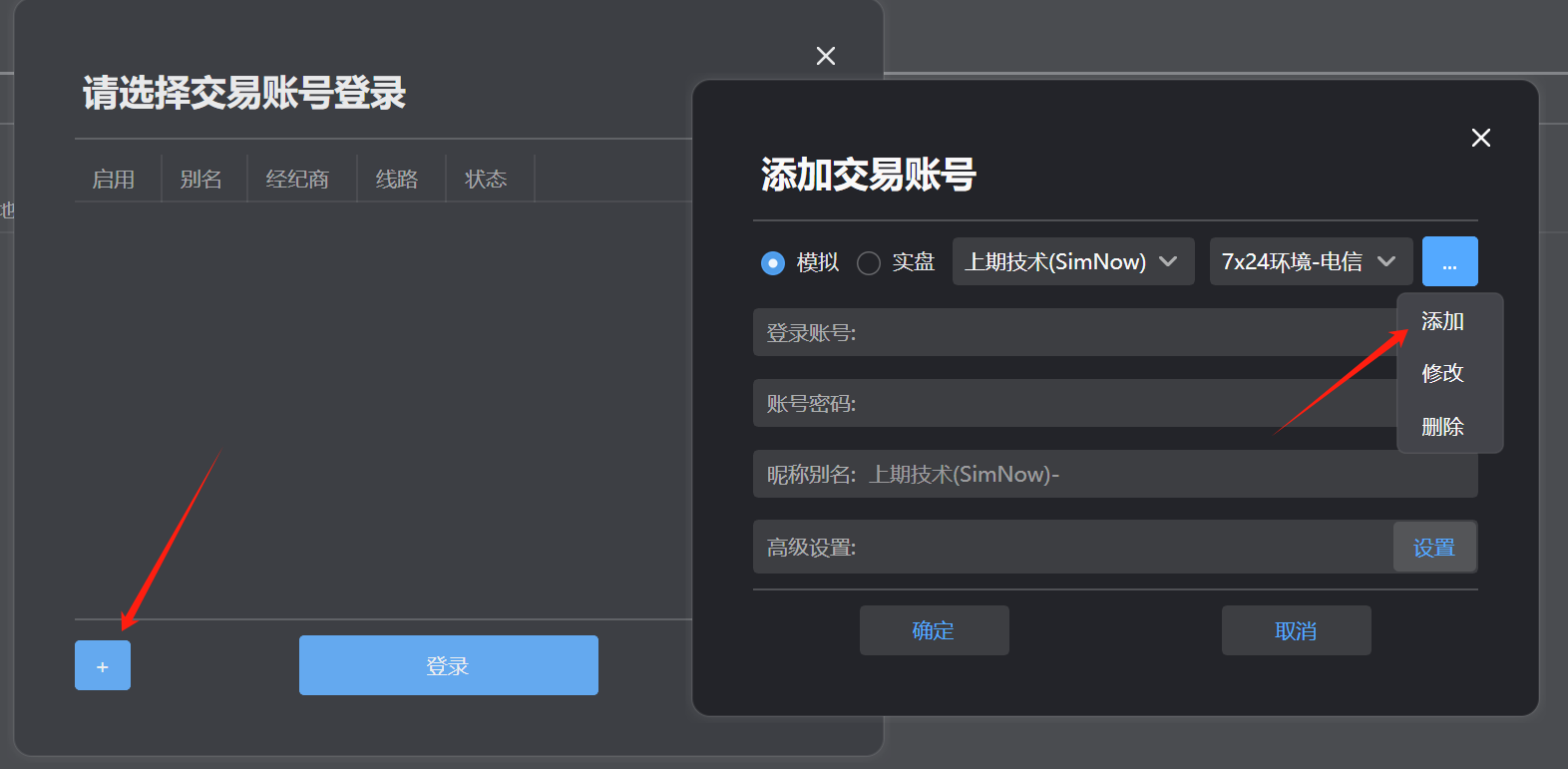Choose 删除 from the popup menu
1568x769 pixels.
(x=1442, y=427)
